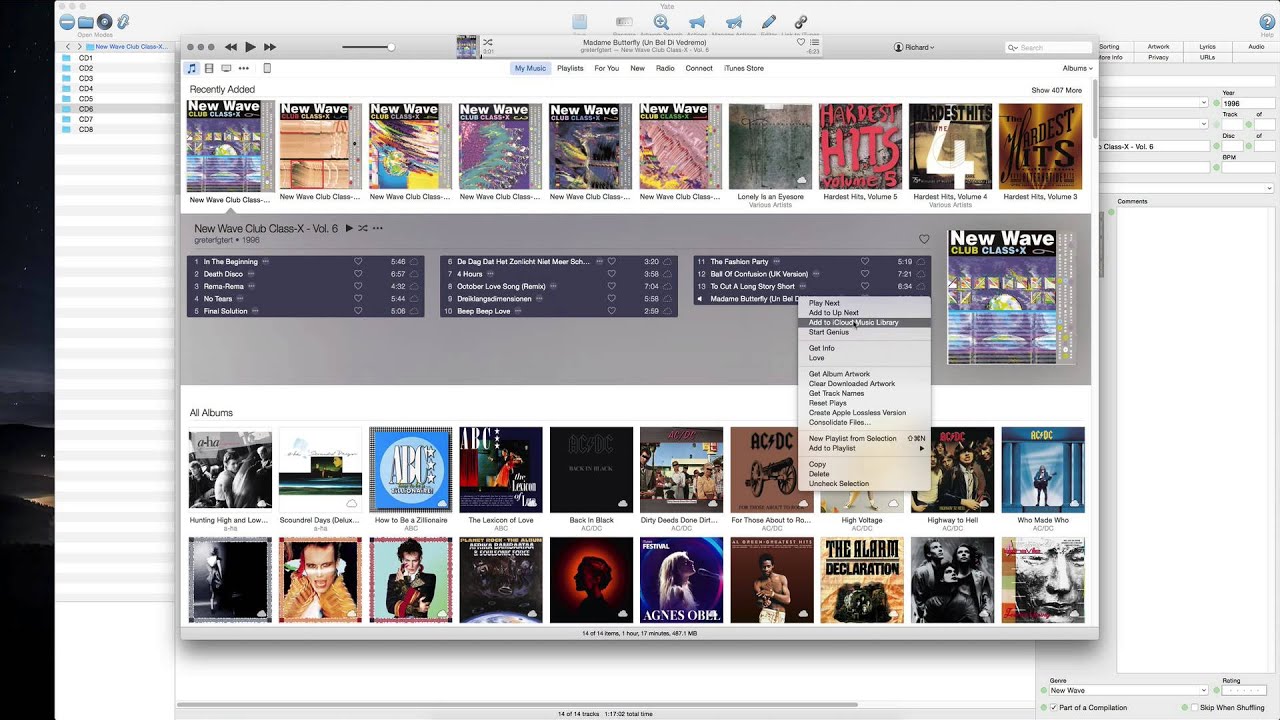Open the Radio tab

coord(665,68)
